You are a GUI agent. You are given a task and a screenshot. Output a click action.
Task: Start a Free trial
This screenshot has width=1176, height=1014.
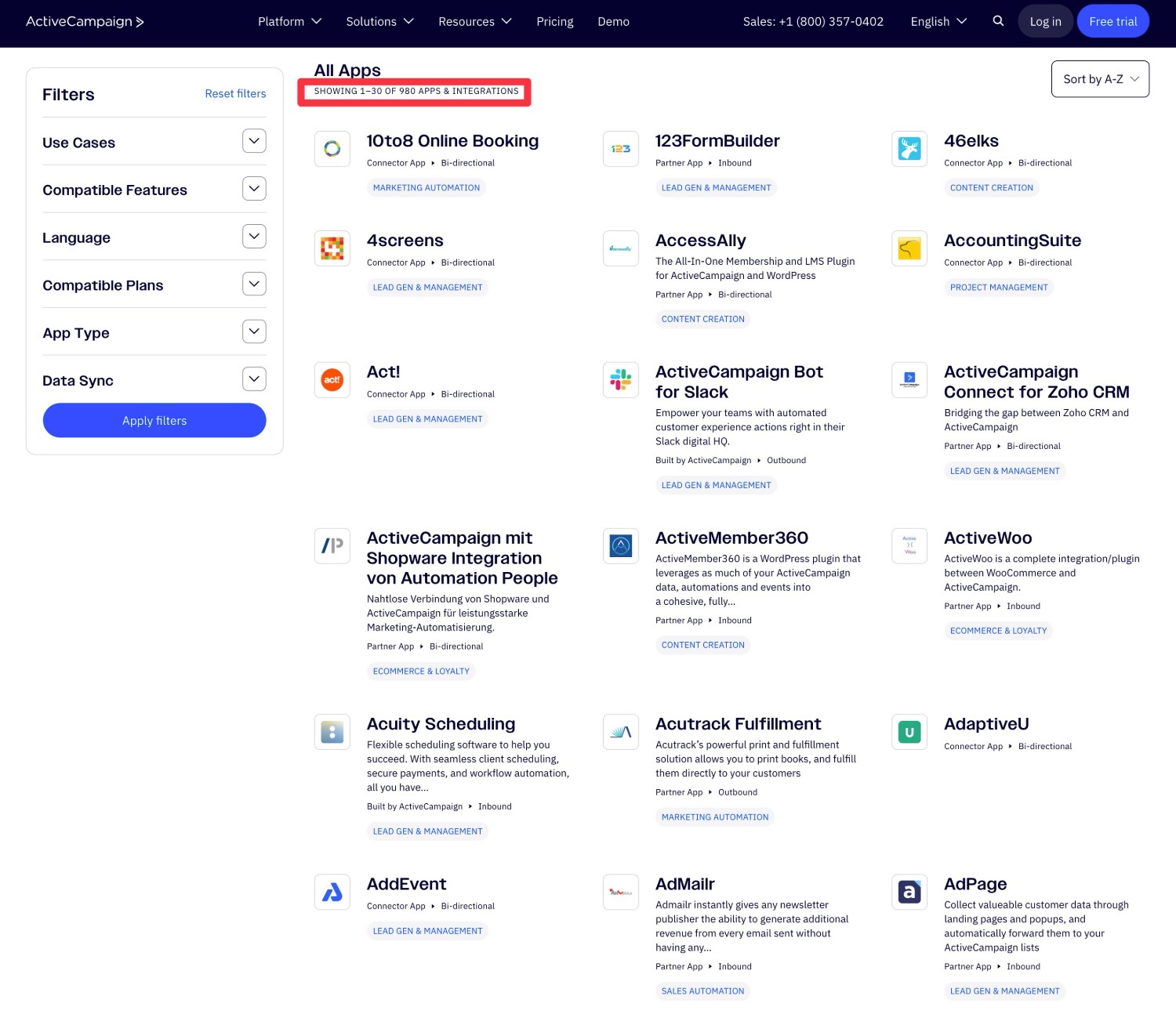click(1112, 22)
